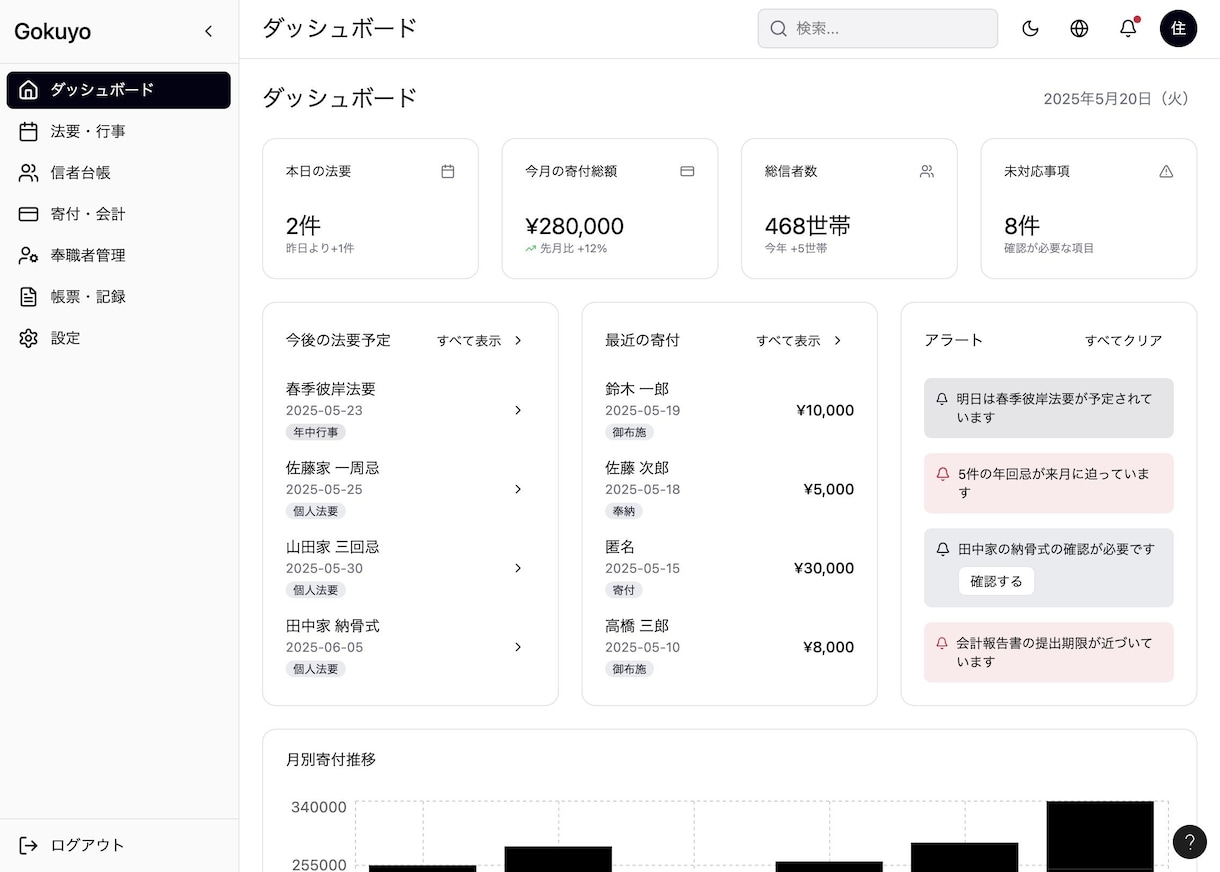This screenshot has height=872, width=1220.
Task: Show all under 最近の寄付
Action: 799,340
